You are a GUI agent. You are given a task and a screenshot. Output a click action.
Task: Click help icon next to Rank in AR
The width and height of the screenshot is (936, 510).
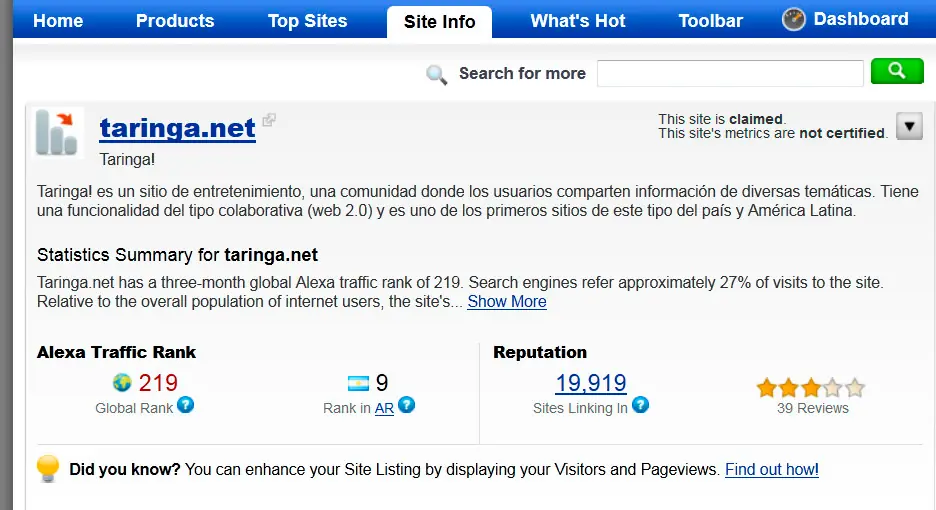click(x=406, y=405)
